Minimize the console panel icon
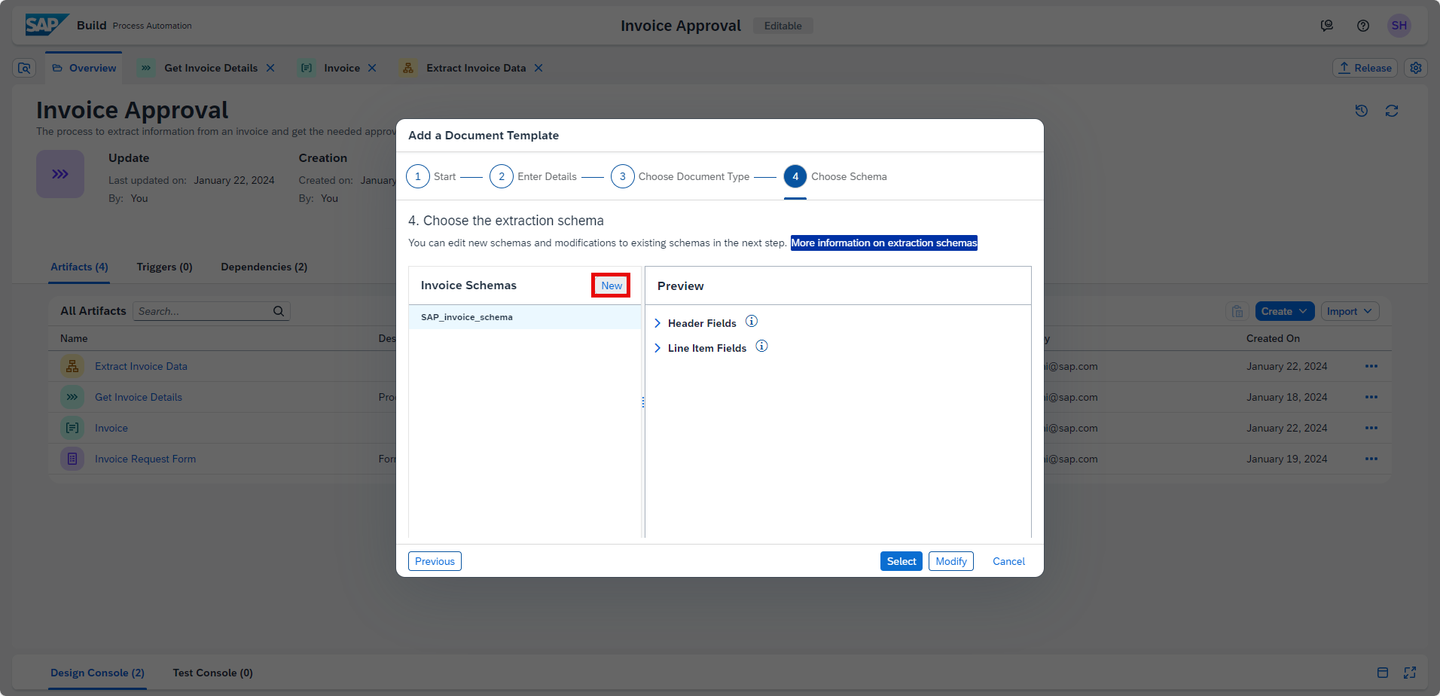The width and height of the screenshot is (1440, 696). tap(1383, 673)
